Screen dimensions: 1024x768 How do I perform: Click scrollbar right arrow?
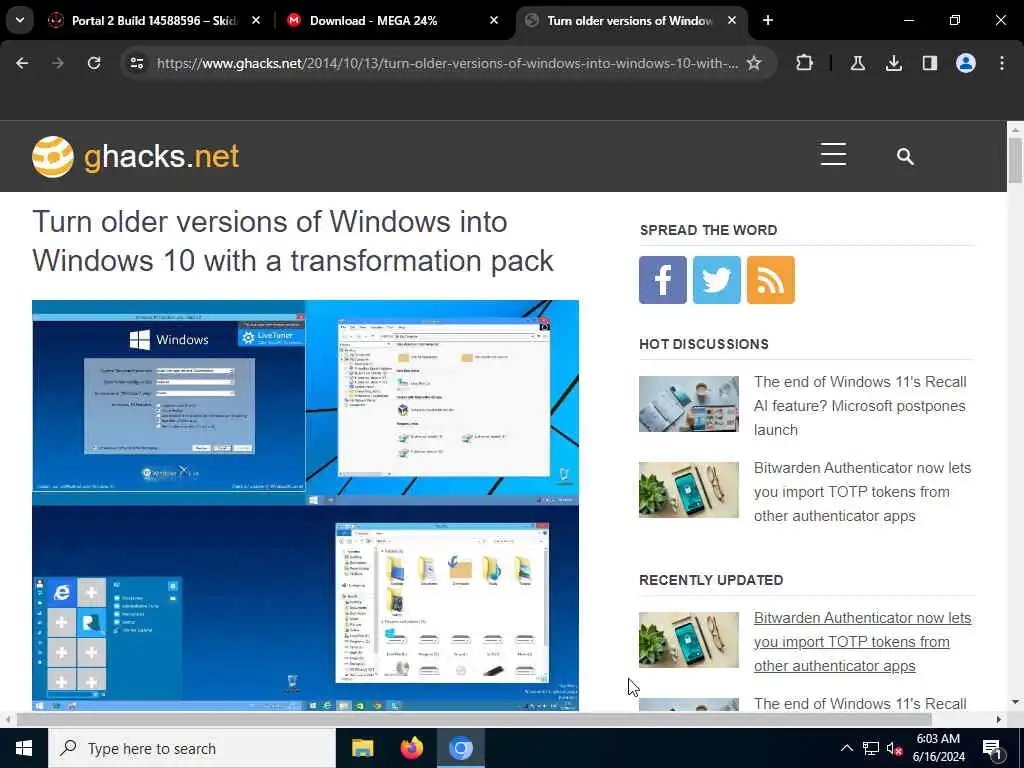999,720
